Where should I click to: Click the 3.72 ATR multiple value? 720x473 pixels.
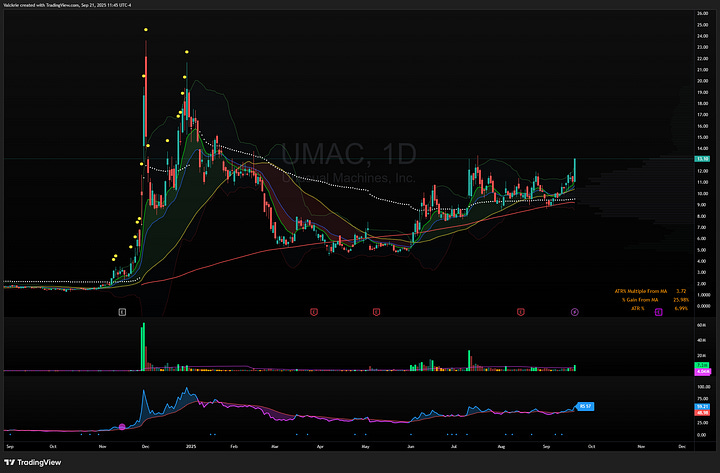pos(681,291)
